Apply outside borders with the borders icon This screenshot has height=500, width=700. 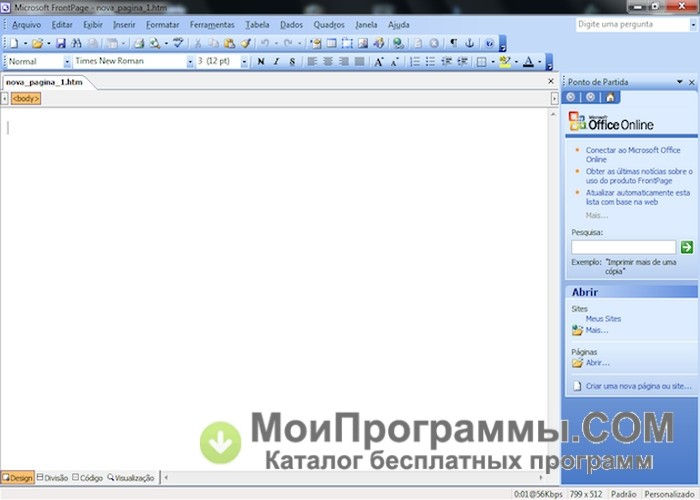click(x=482, y=62)
